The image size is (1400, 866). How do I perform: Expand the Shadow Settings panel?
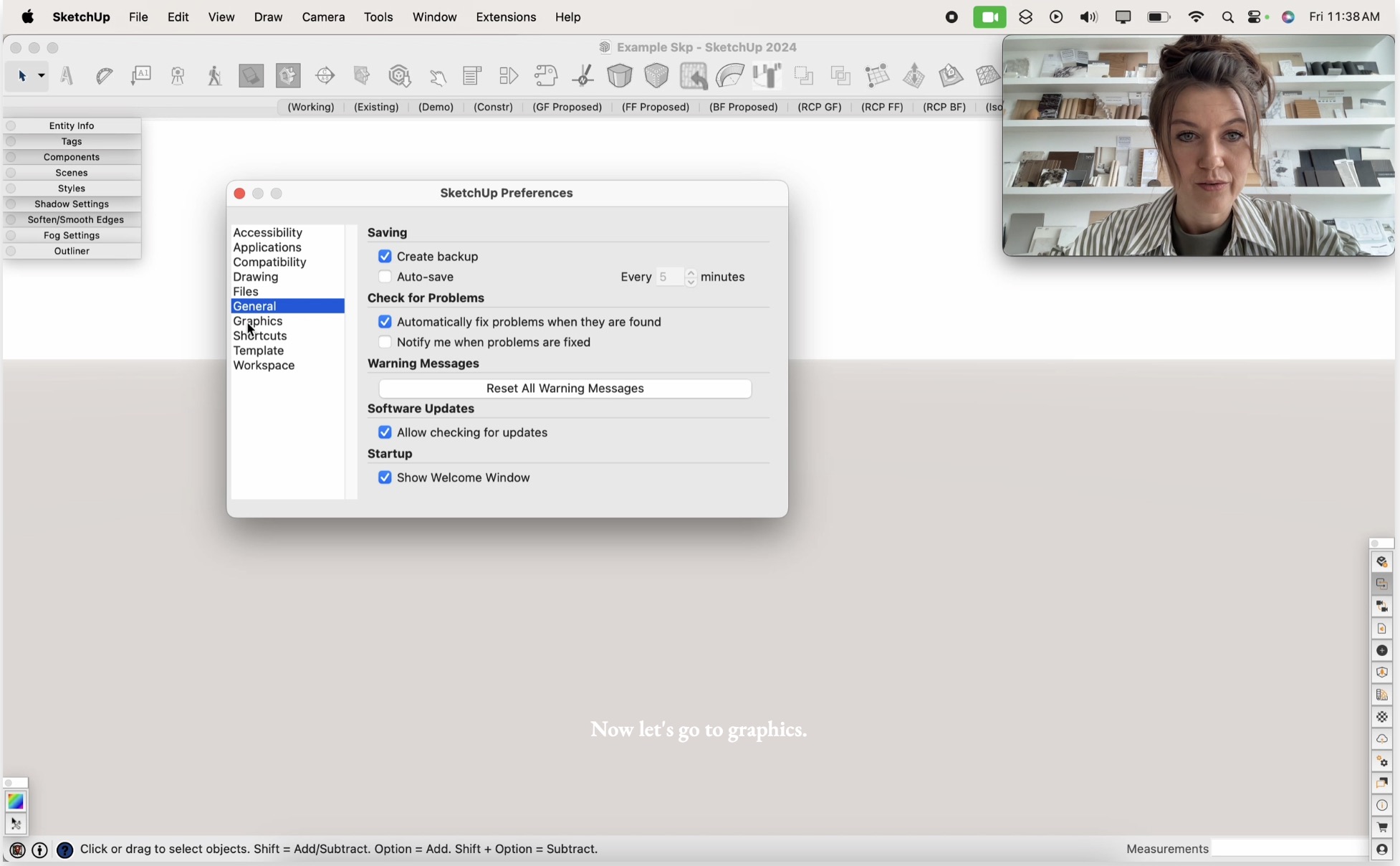72,204
